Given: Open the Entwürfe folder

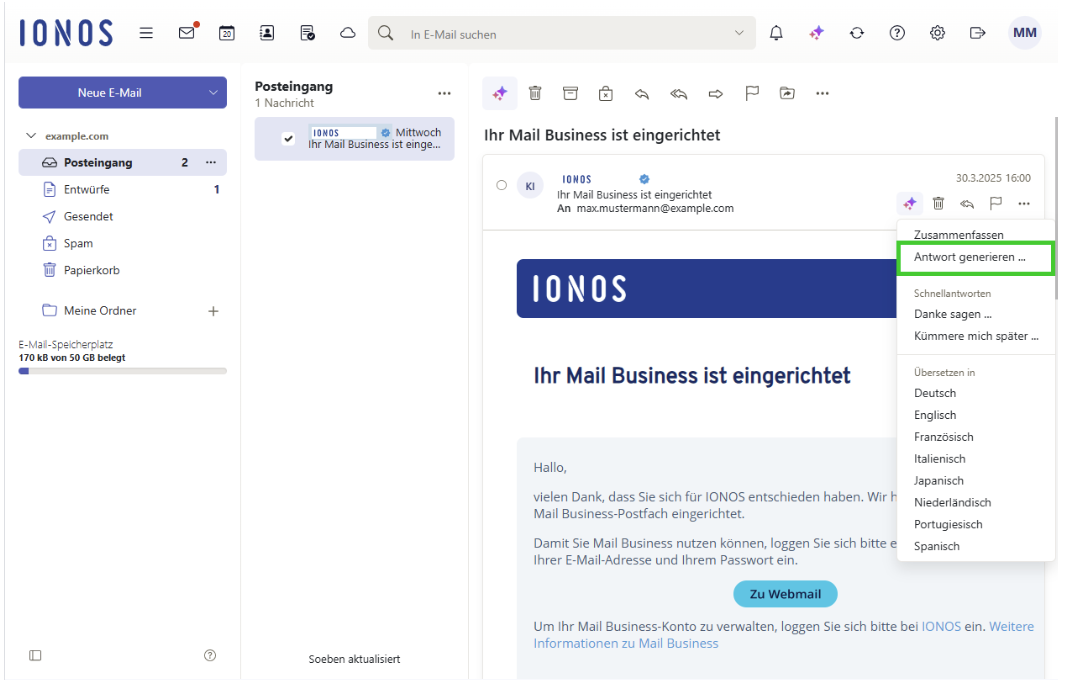Looking at the screenshot, I should point(123,190).
